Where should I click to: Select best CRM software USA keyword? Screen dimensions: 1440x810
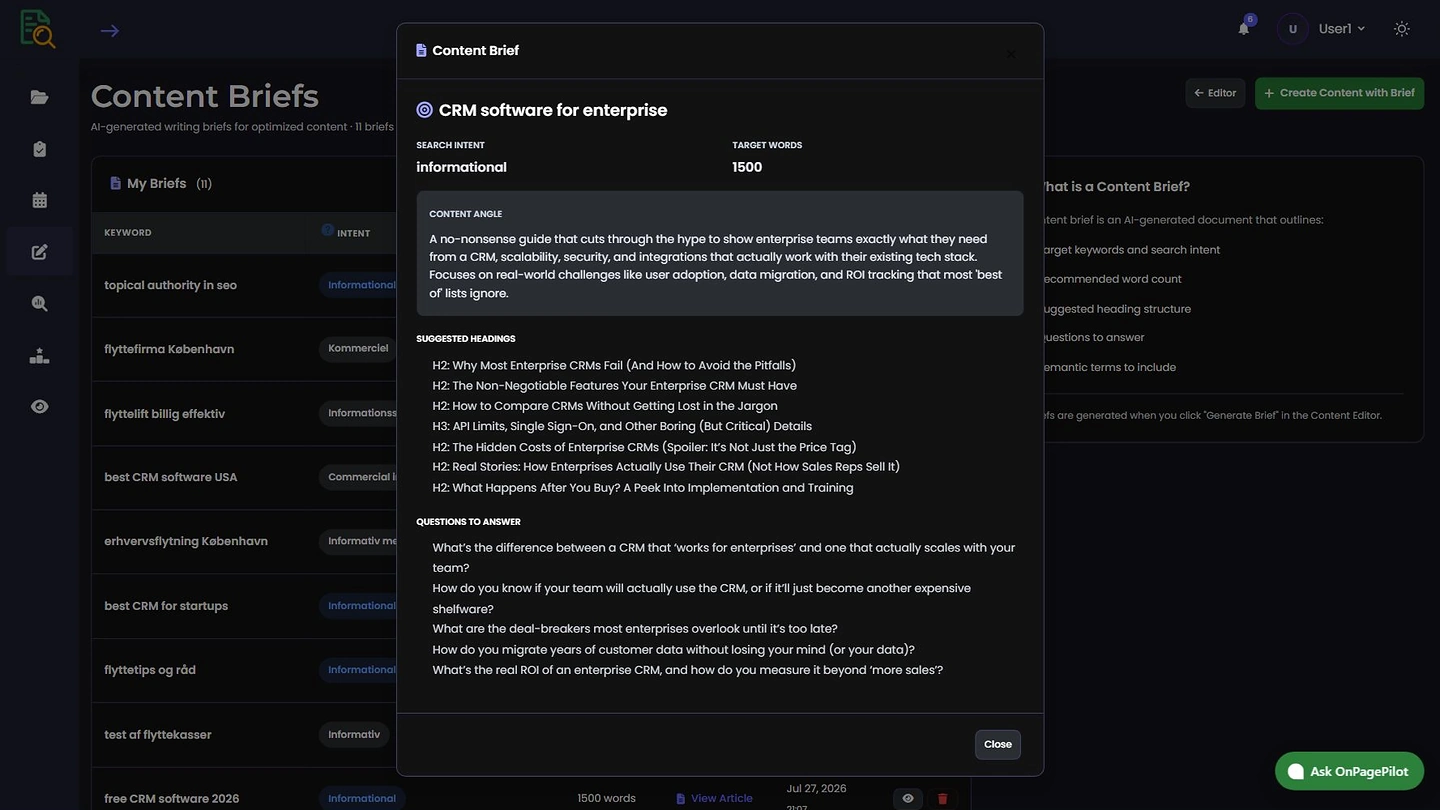click(x=171, y=477)
